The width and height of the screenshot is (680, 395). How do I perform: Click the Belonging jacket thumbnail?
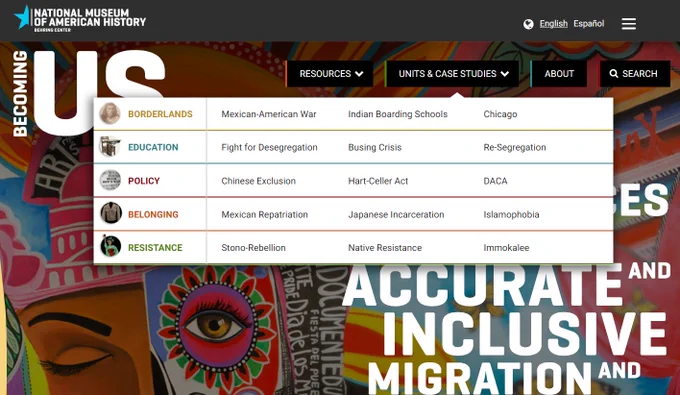110,214
